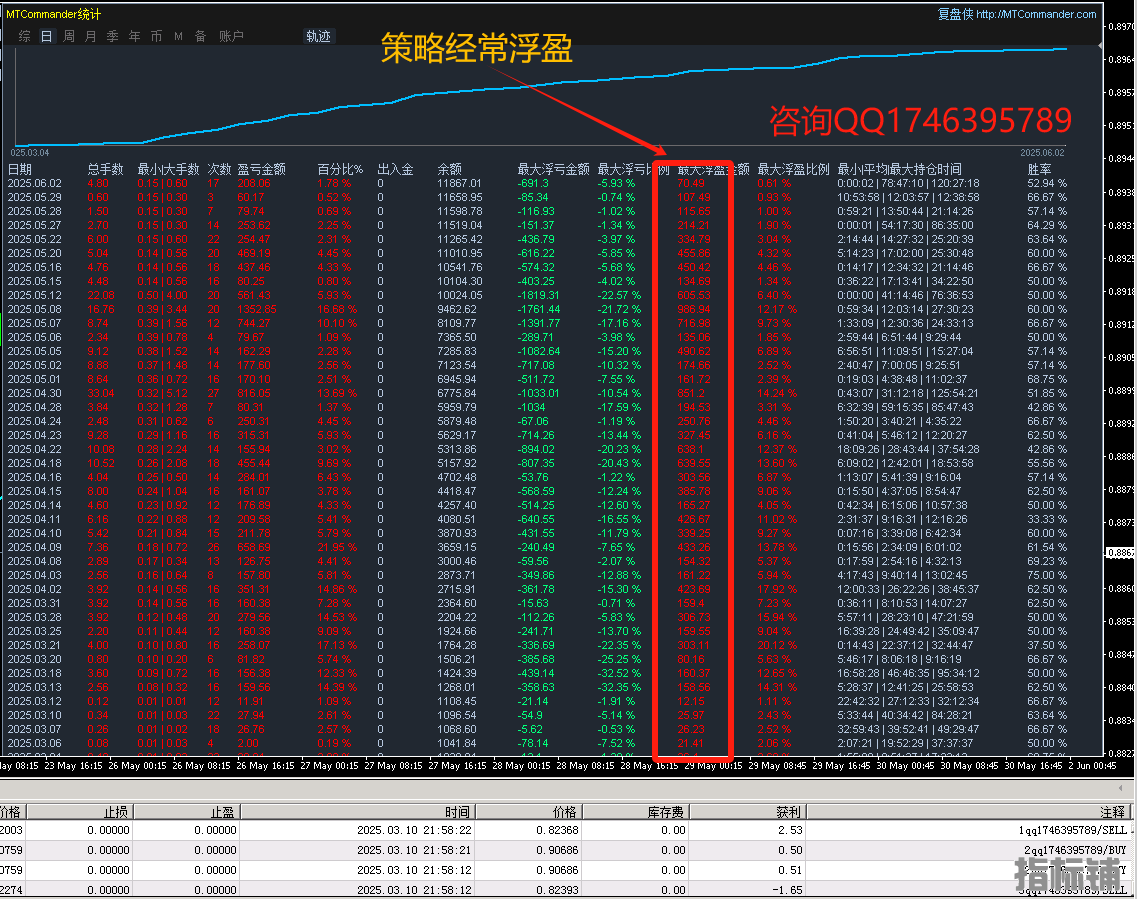Switch to the 综 summary tab
This screenshot has height=899, width=1137.
coord(25,36)
